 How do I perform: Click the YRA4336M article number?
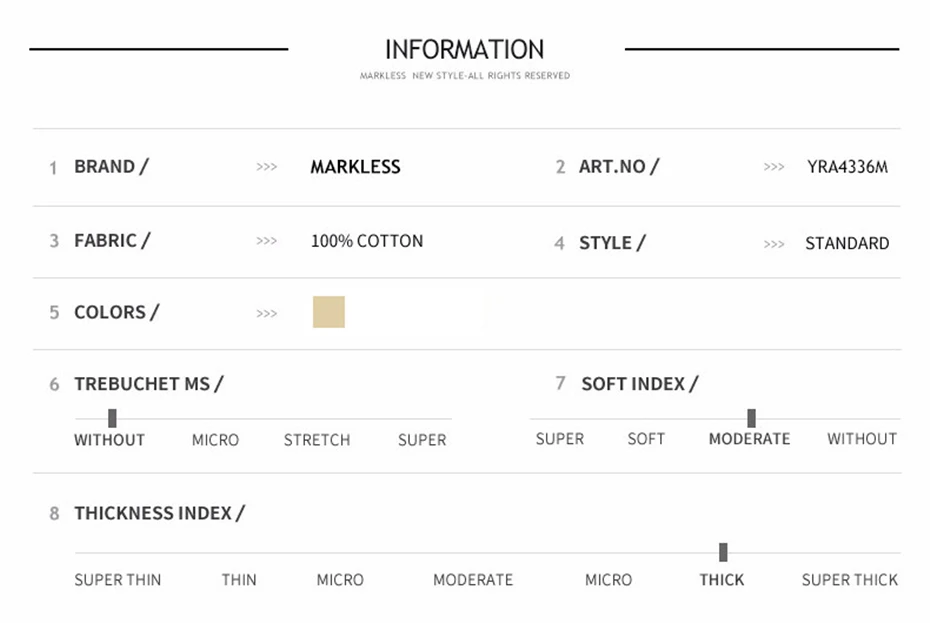[847, 167]
